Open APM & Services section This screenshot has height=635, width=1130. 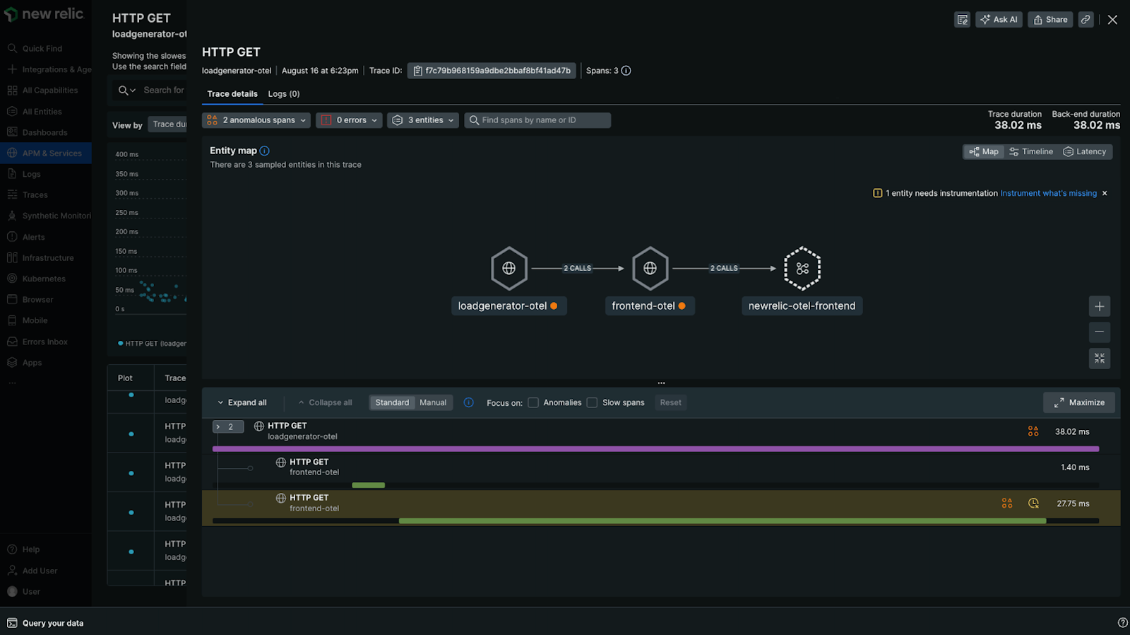point(45,153)
